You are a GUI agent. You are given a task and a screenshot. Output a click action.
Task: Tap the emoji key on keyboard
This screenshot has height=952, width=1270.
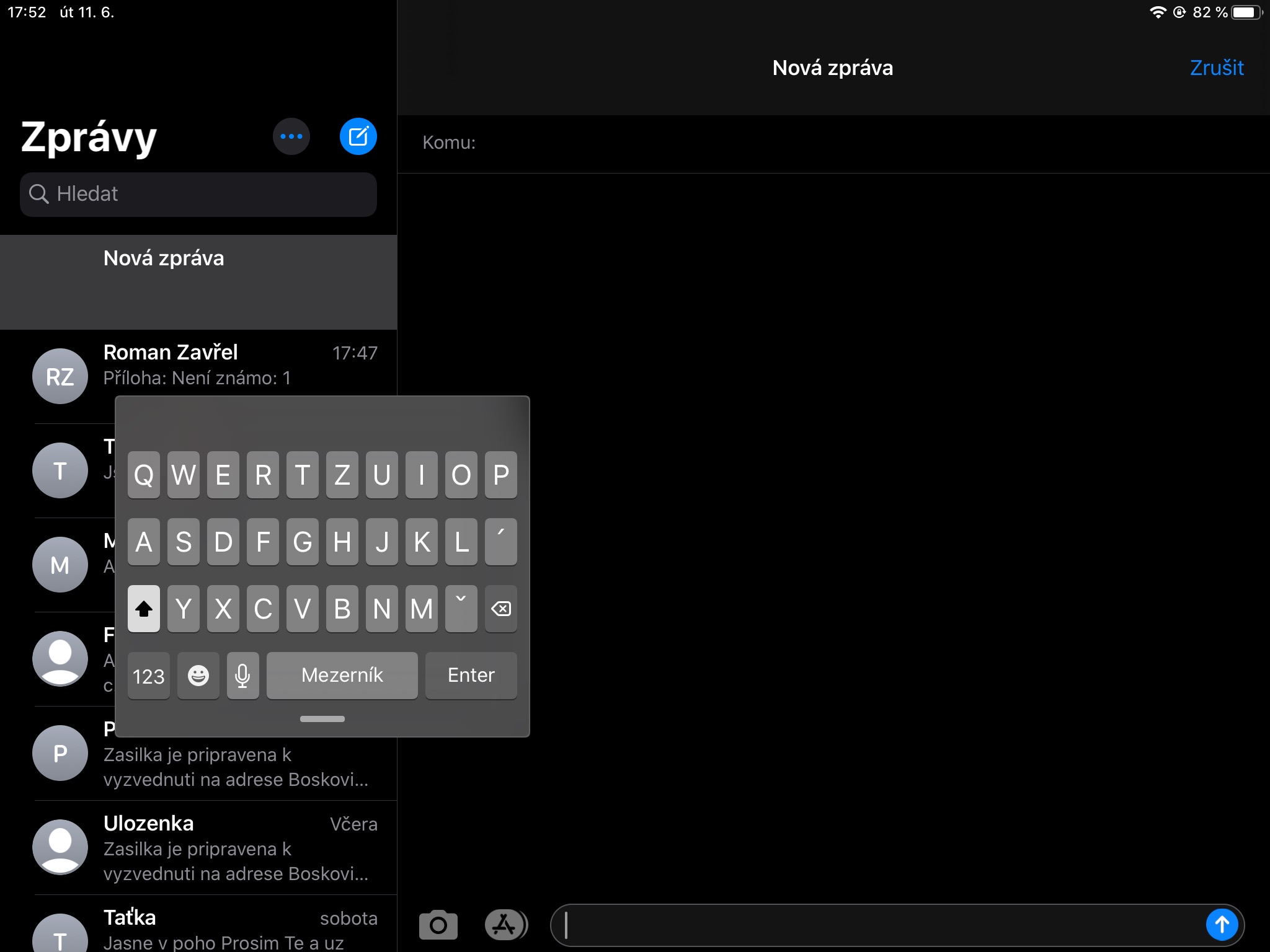pyautogui.click(x=198, y=676)
